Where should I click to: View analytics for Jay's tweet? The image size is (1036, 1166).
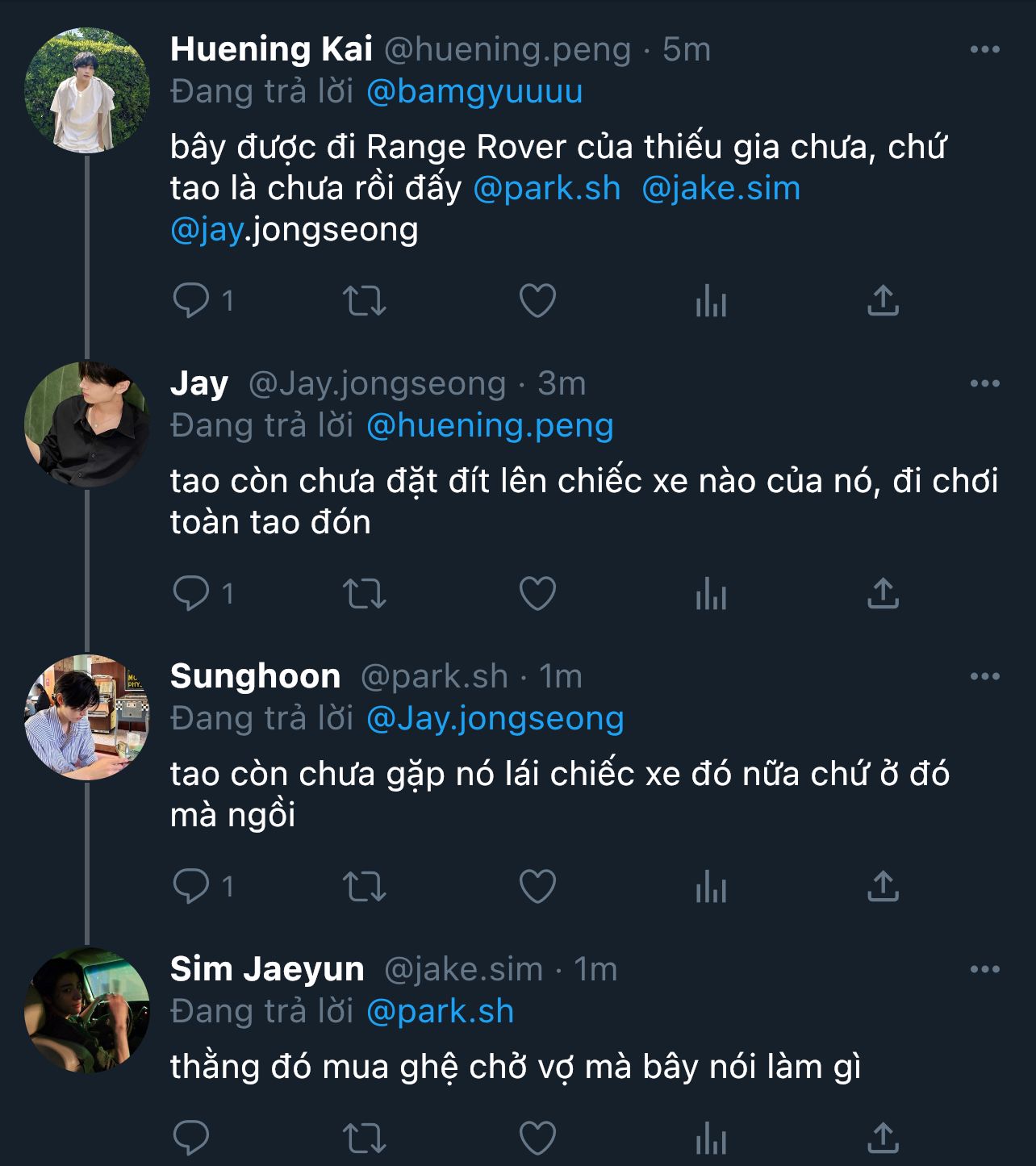[x=711, y=595]
